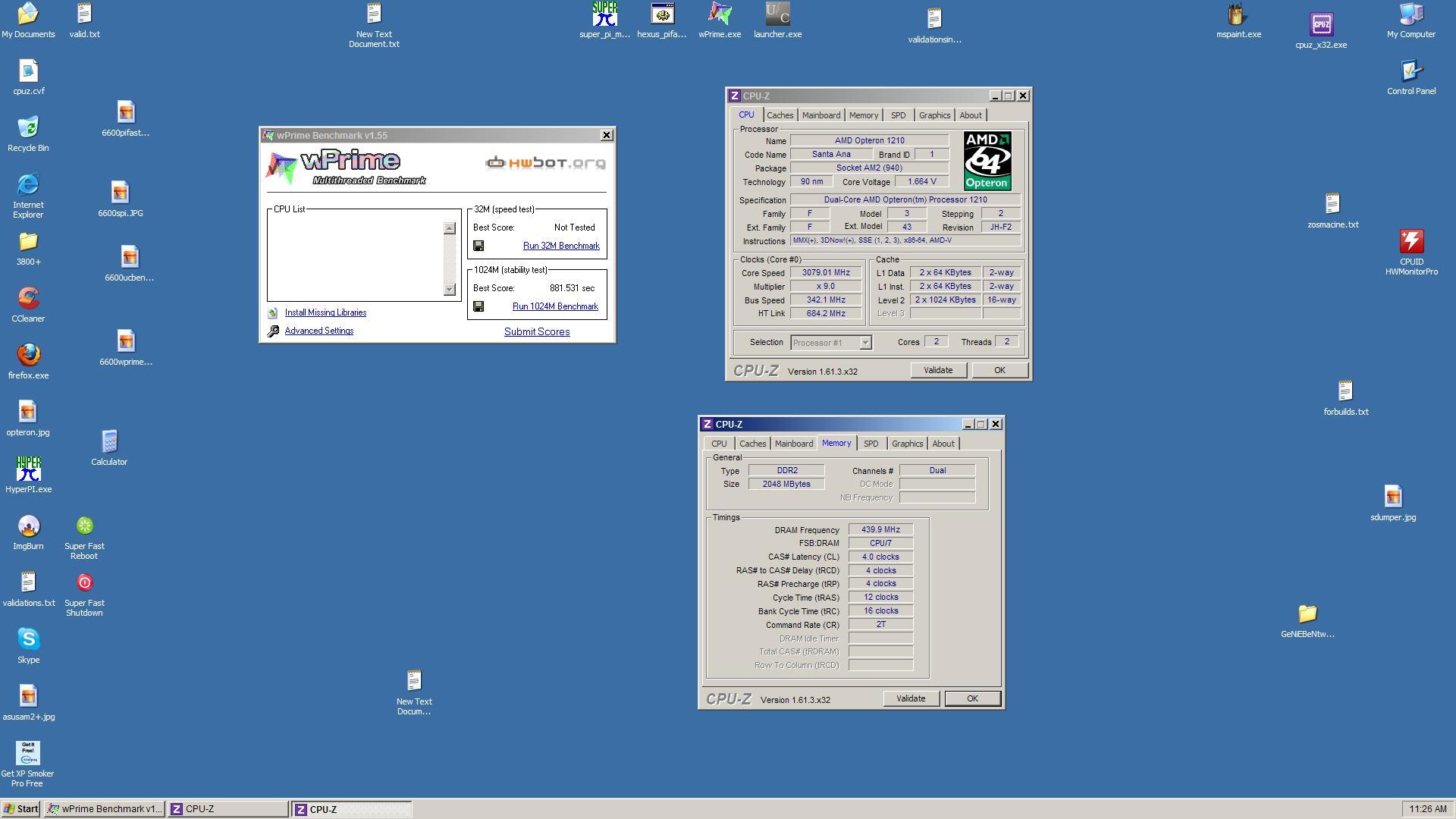
Task: Open Advanced Settings in wPrime
Action: pos(319,331)
